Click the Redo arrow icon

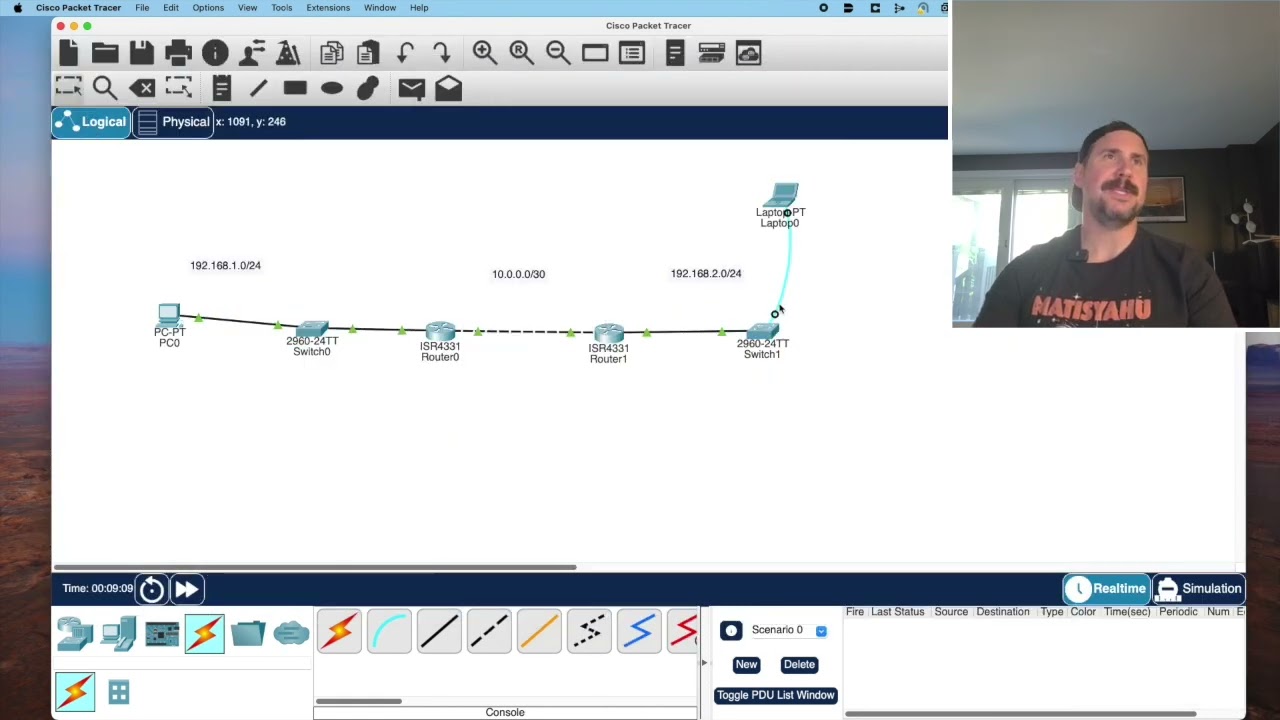tap(441, 52)
